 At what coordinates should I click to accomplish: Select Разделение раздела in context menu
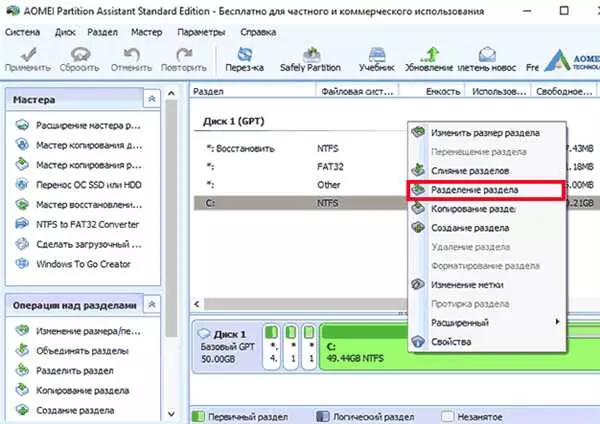point(486,190)
